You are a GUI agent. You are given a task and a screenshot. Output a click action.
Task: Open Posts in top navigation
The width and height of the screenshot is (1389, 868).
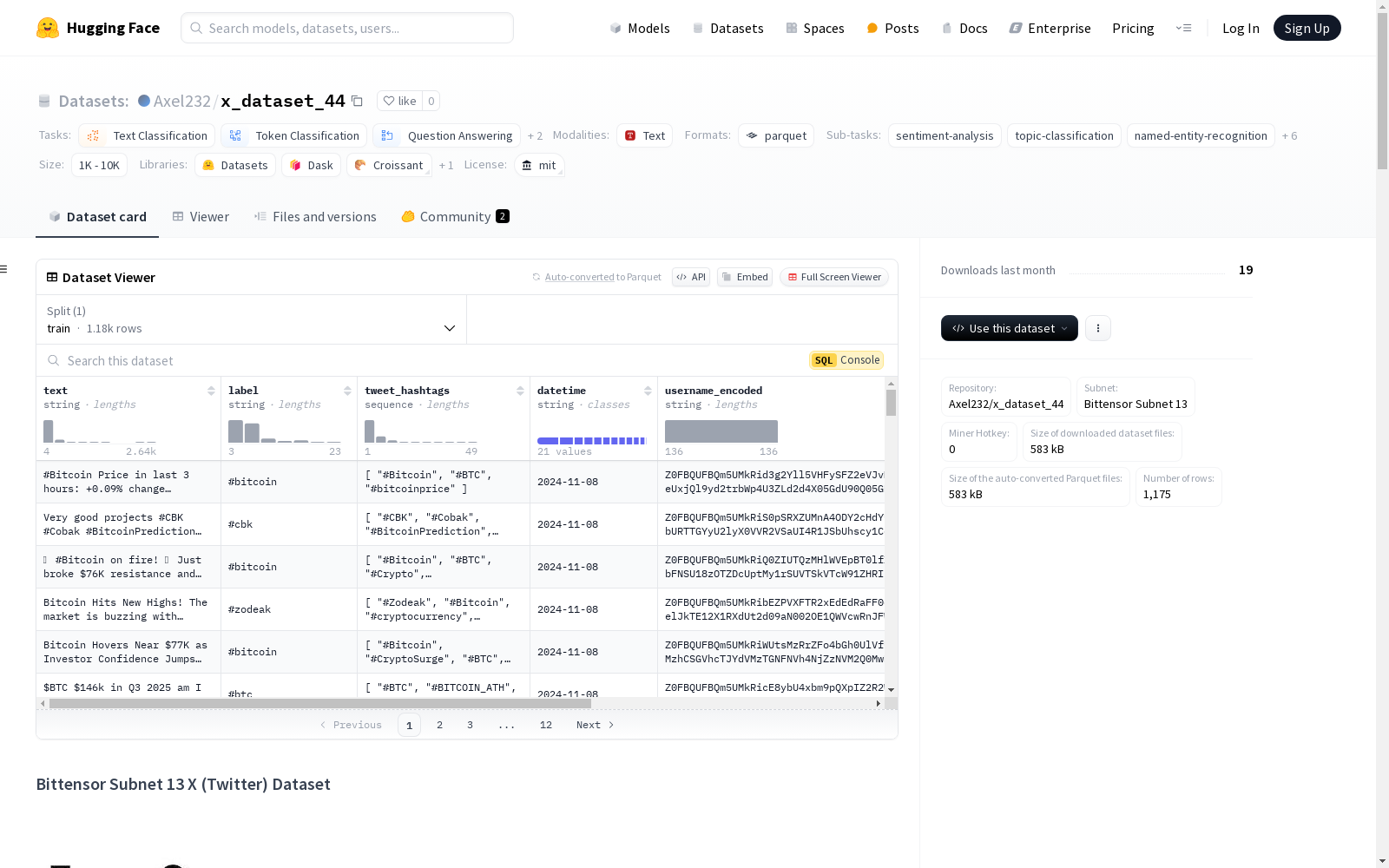tap(892, 28)
